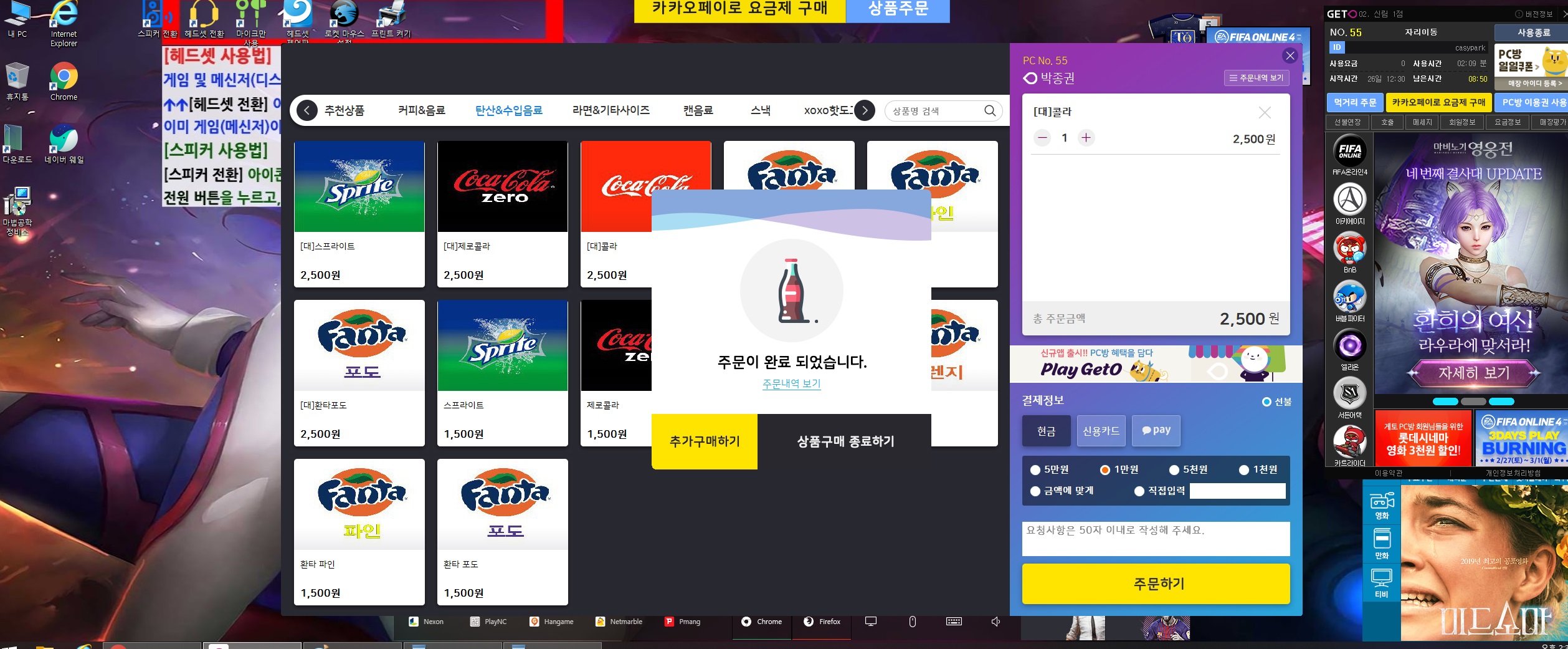Click the product name search field

click(934, 111)
